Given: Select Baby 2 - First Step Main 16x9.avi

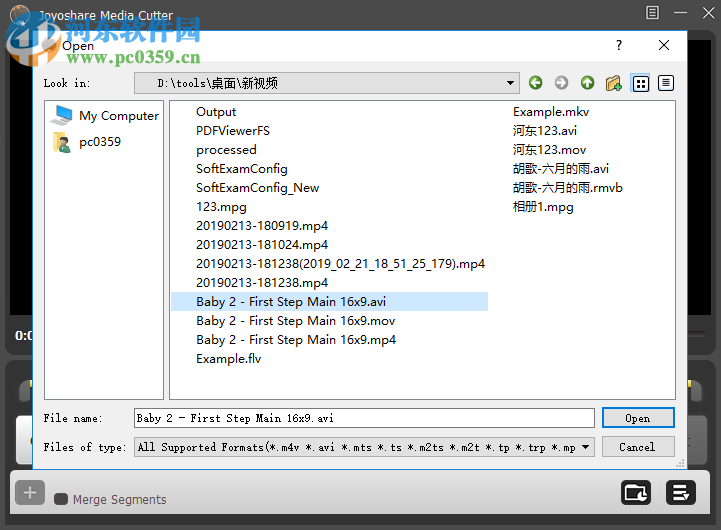Looking at the screenshot, I should (x=329, y=302).
